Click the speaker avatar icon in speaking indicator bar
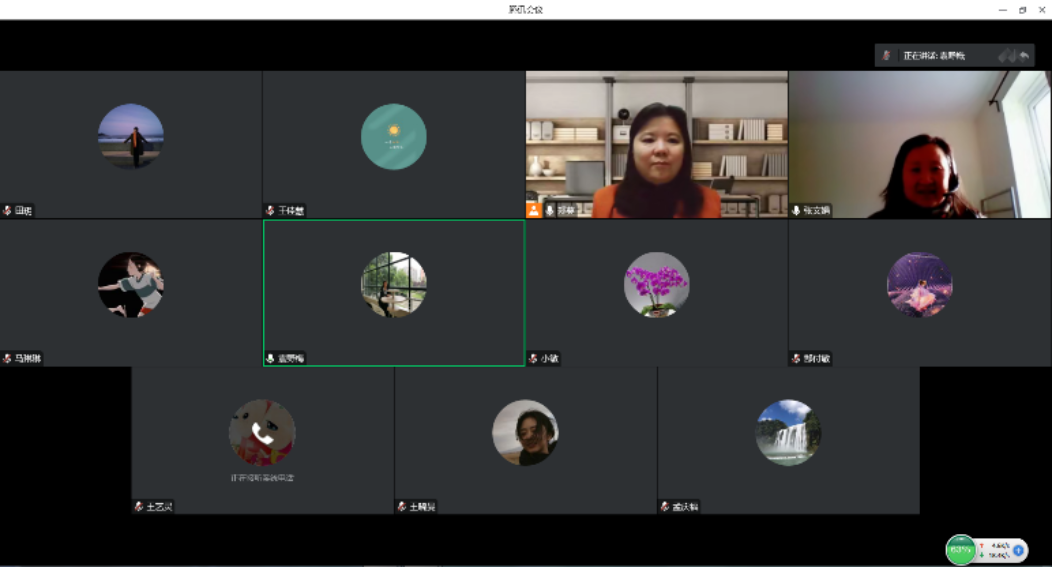The height and width of the screenshot is (567, 1052). 887,56
